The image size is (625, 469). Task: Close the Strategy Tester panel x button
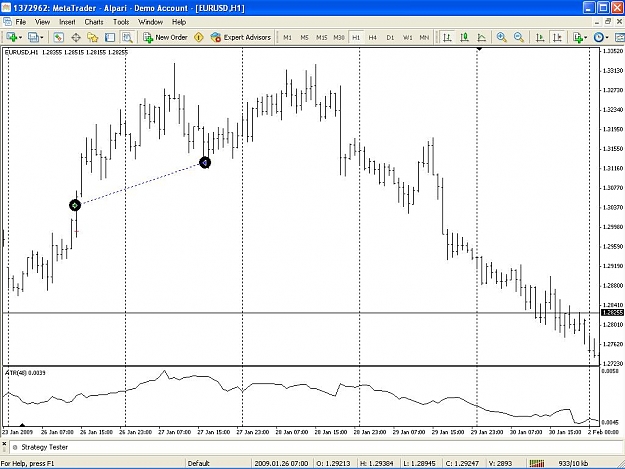(x=4, y=443)
